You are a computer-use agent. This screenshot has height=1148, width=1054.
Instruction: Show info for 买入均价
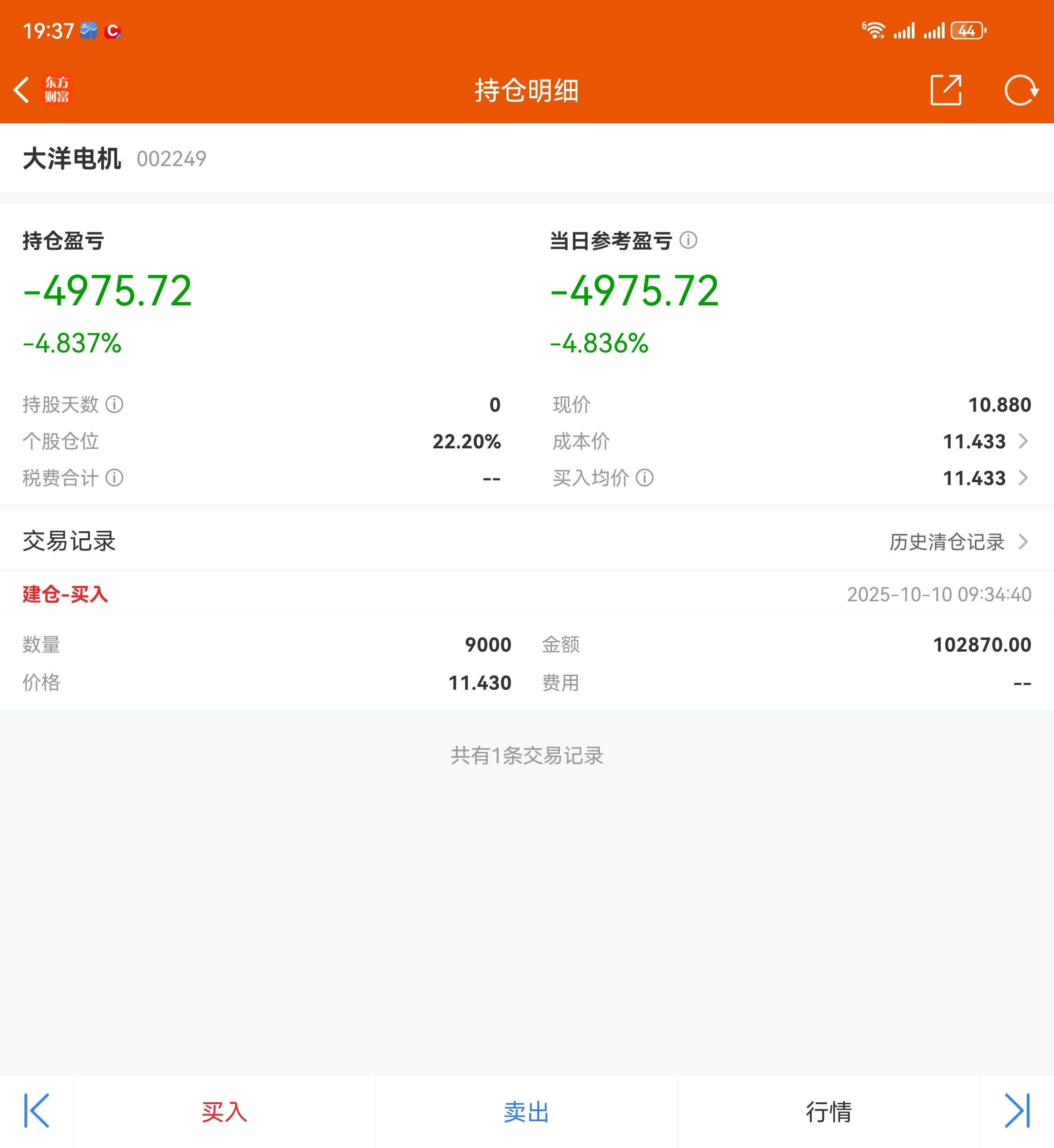[x=645, y=478]
